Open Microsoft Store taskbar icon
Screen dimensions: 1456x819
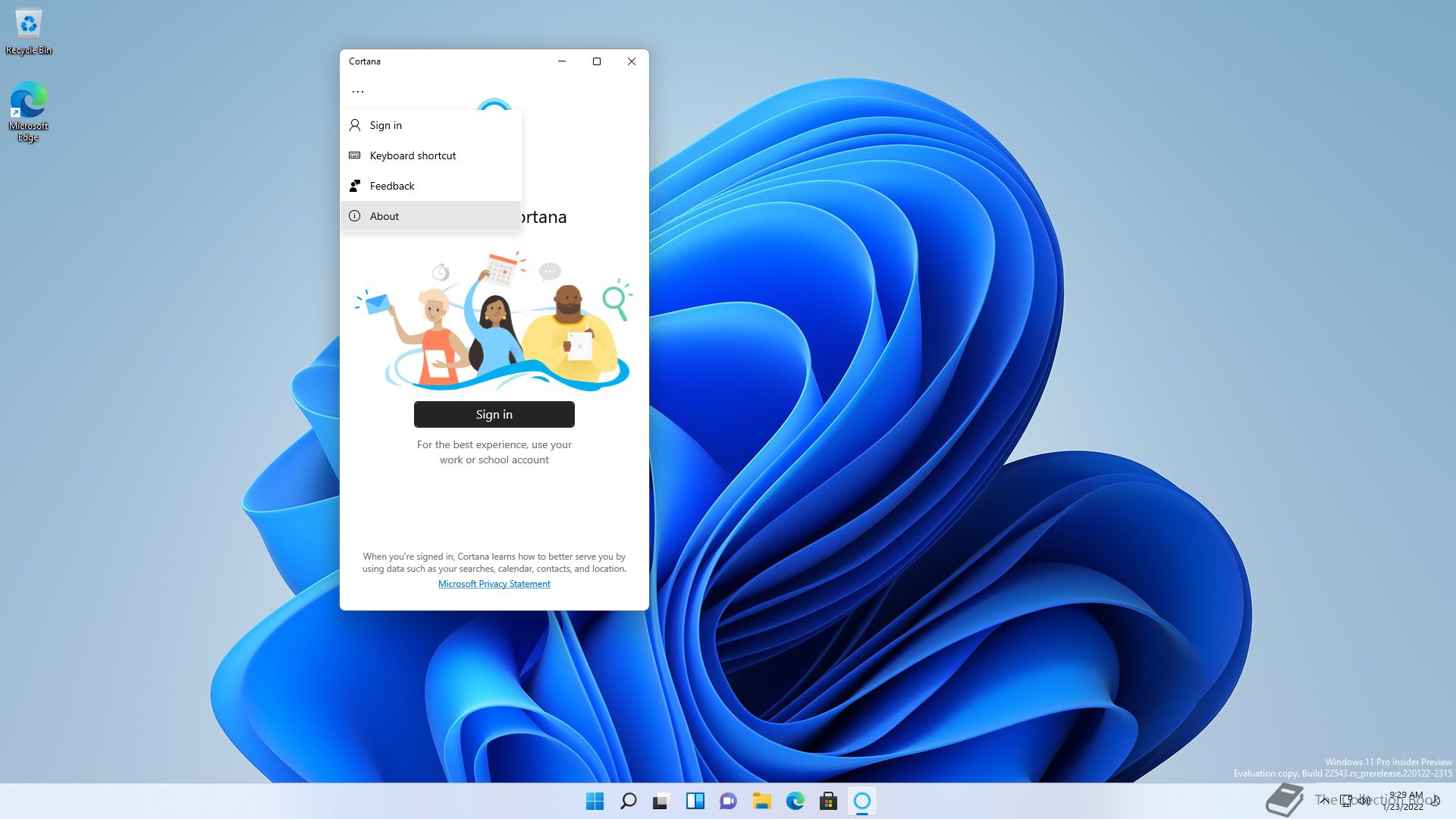pyautogui.click(x=829, y=801)
